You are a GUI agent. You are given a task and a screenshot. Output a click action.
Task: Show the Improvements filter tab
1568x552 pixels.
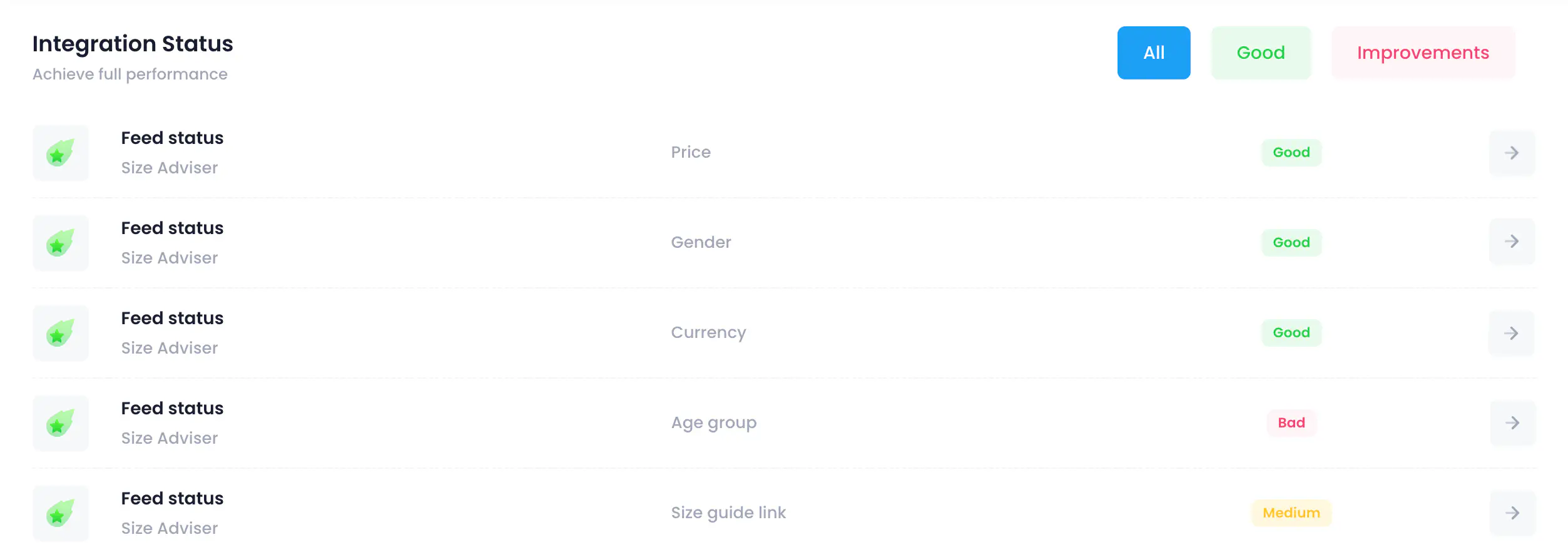click(x=1423, y=53)
